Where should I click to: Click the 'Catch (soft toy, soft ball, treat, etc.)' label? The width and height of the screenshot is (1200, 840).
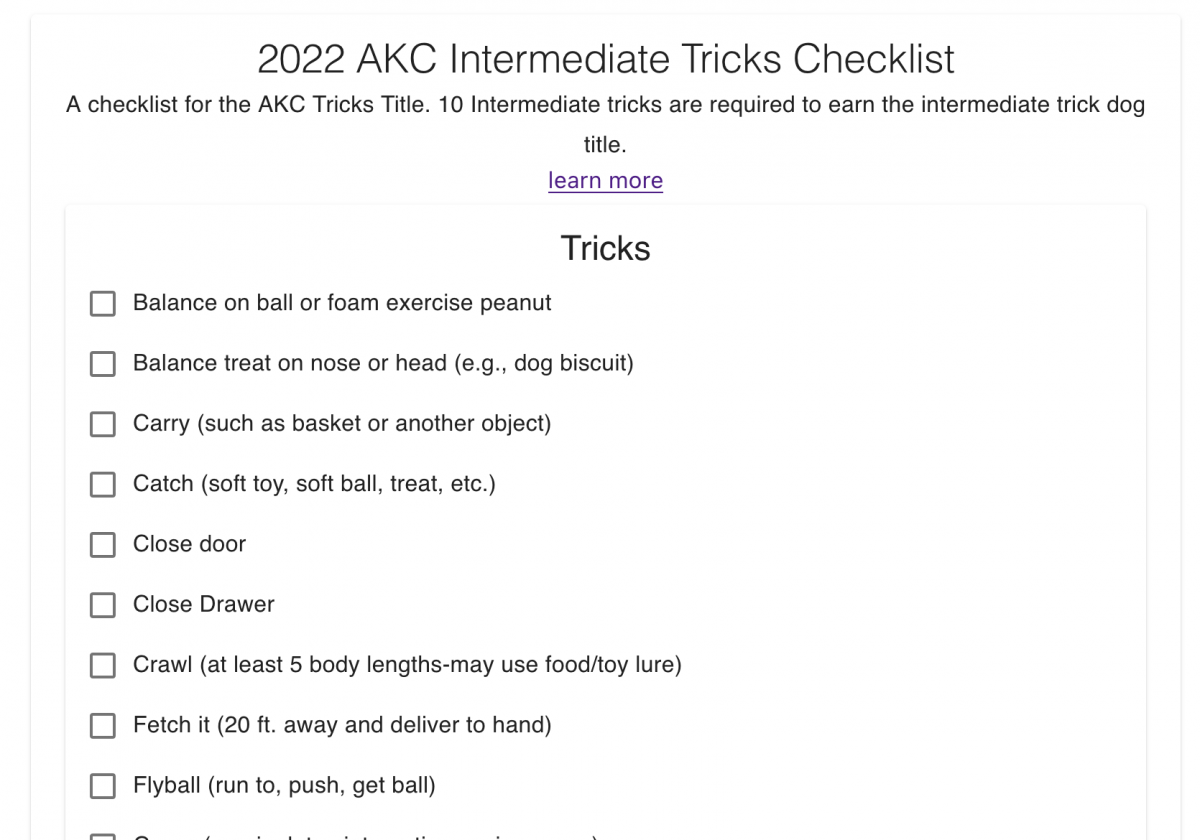click(314, 484)
